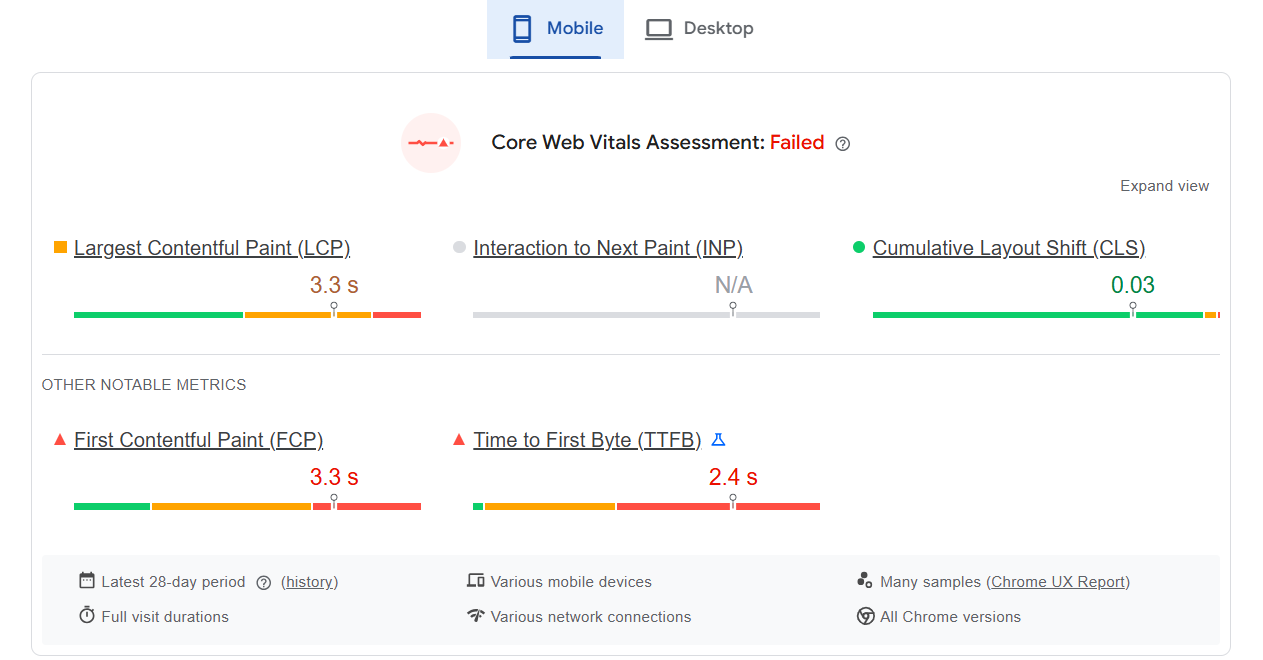The height and width of the screenshot is (660, 1263).
Task: Open Interaction to Next Paint (INP) link
Action: (608, 248)
